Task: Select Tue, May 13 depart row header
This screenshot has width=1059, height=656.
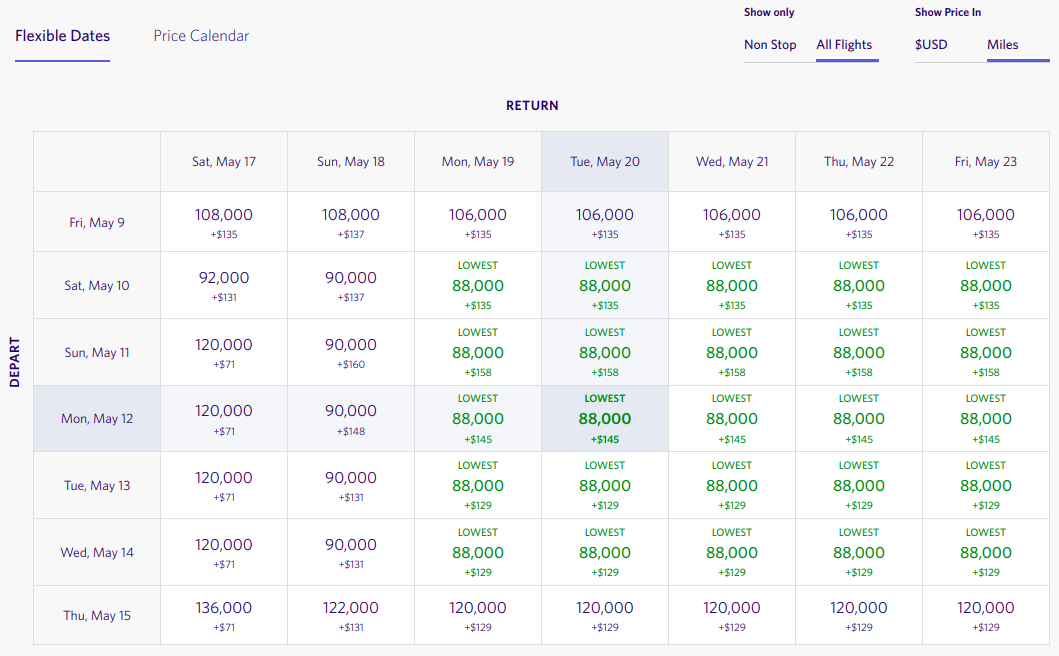Action: coord(97,485)
